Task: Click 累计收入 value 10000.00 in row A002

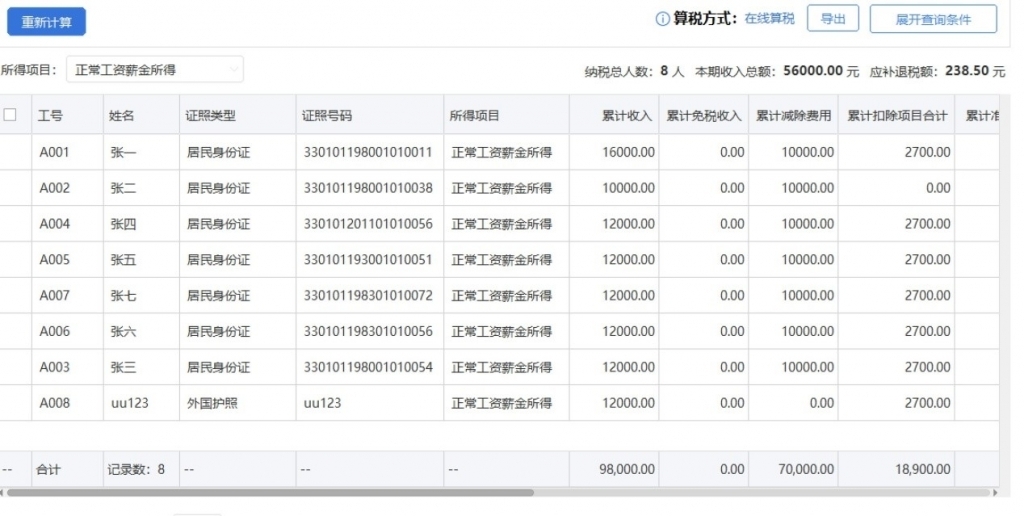Action: pyautogui.click(x=628, y=188)
